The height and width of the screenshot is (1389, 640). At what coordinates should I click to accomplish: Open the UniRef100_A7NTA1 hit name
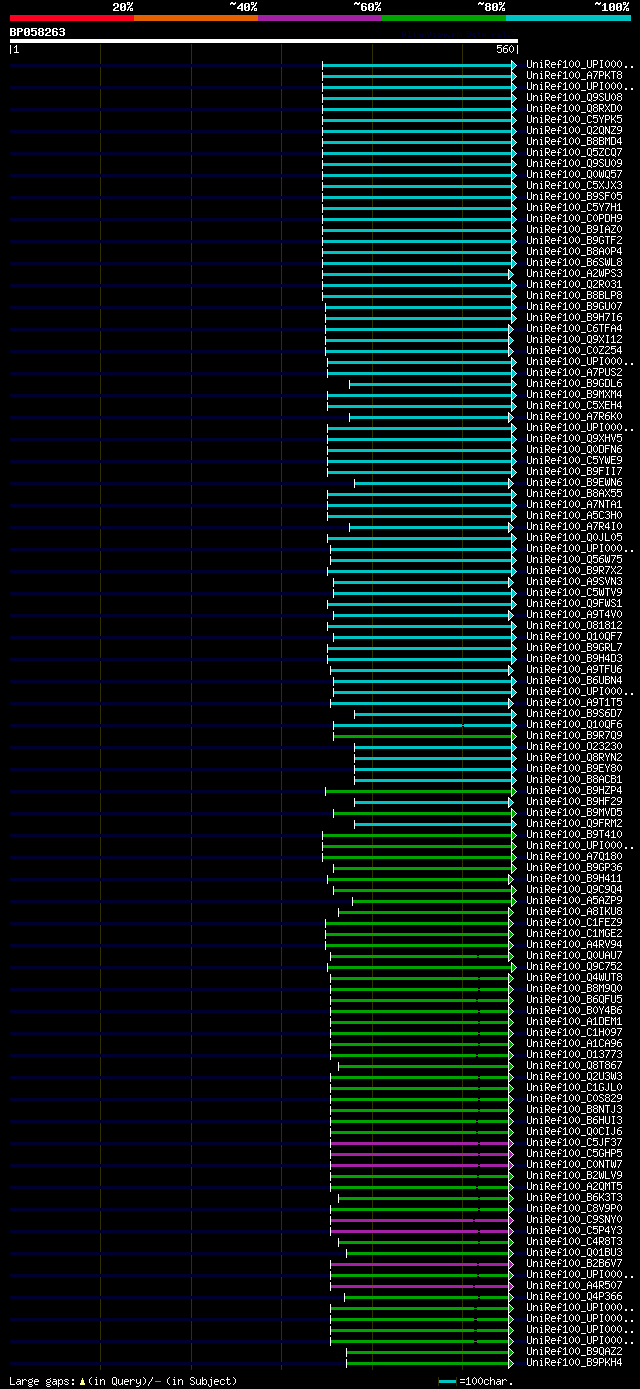[574, 504]
